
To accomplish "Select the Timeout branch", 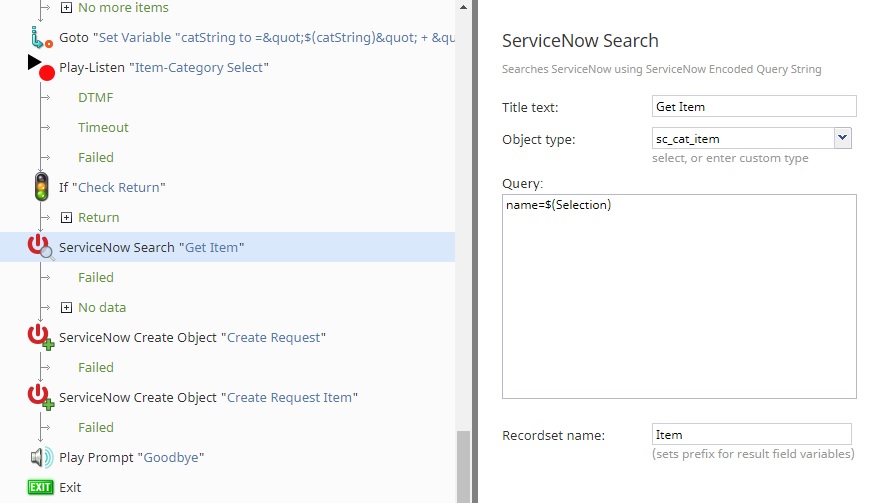I will pyautogui.click(x=103, y=127).
